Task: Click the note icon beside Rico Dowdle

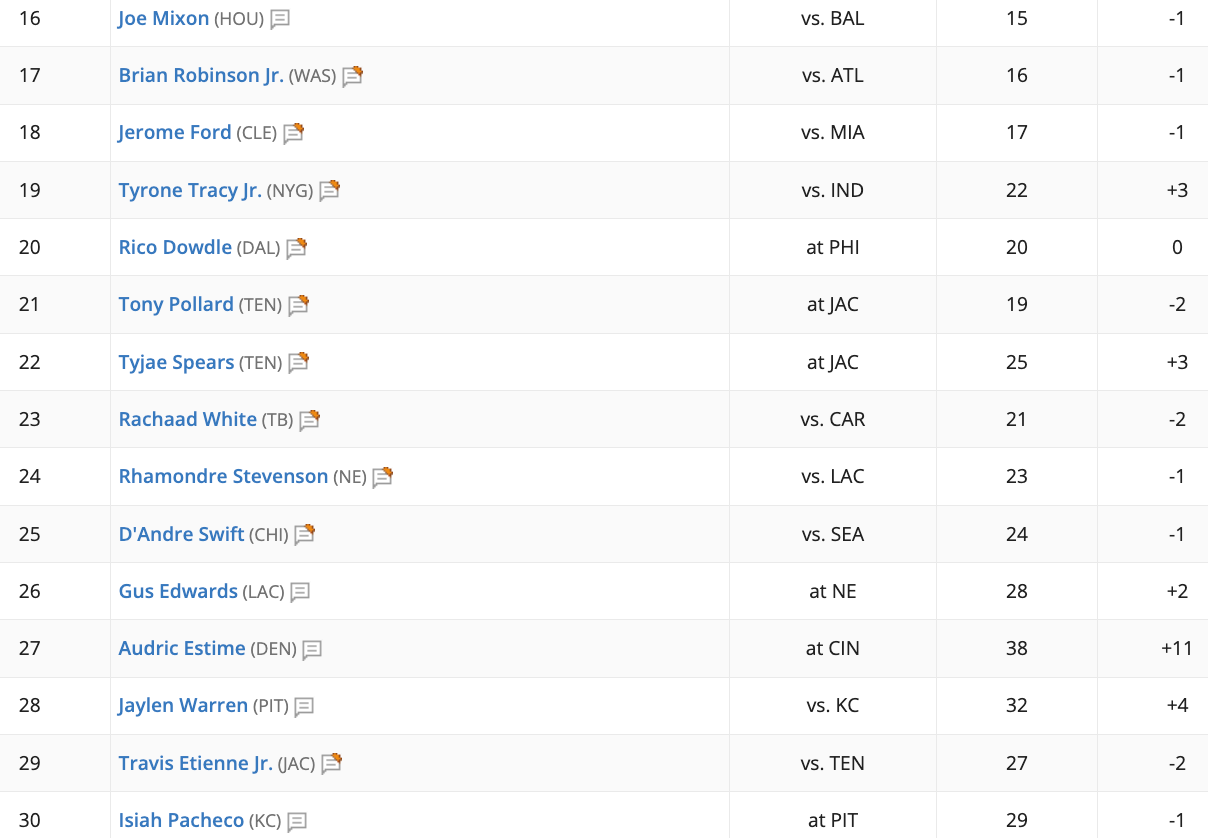Action: point(296,248)
